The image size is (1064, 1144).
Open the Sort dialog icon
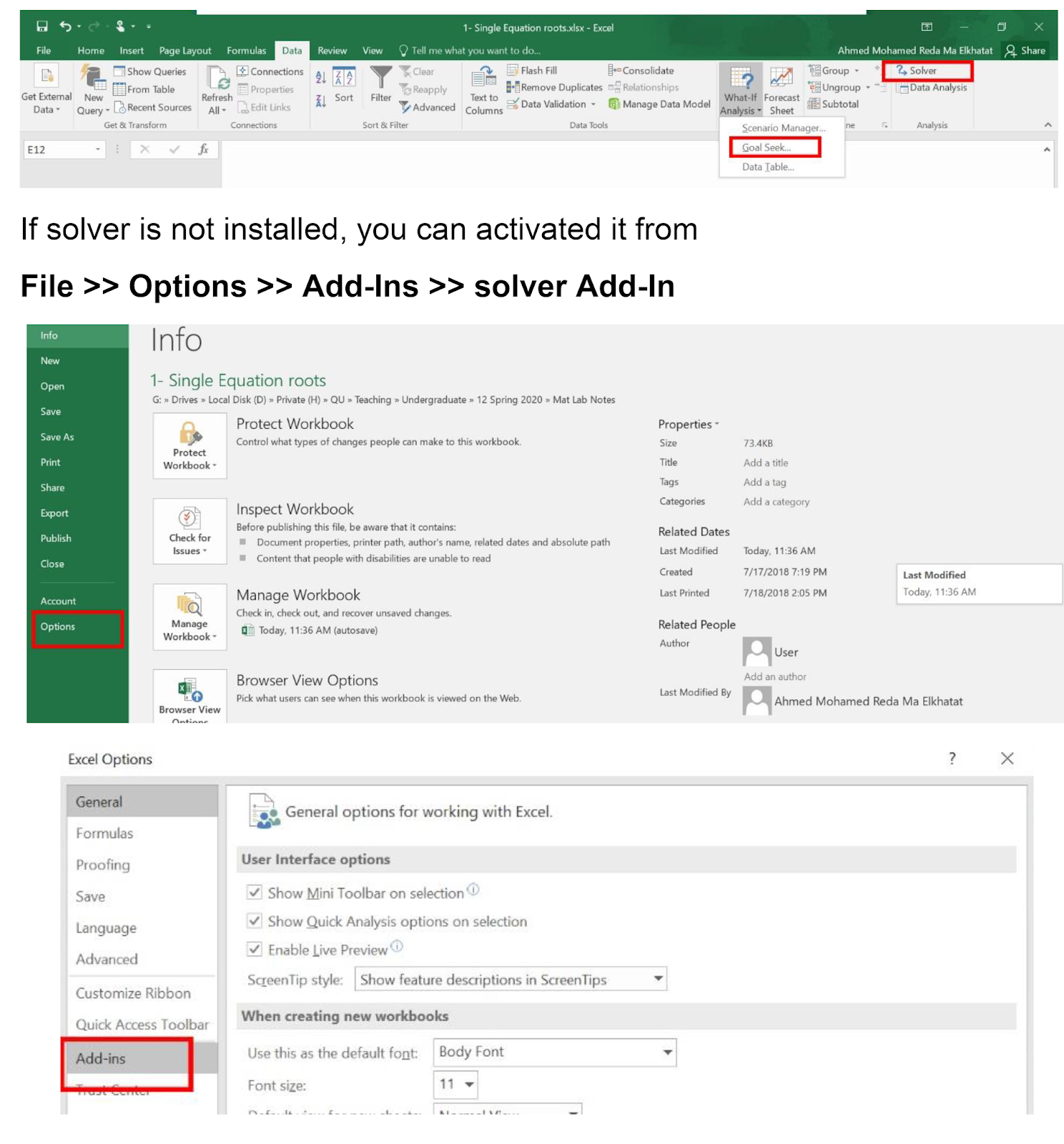[x=344, y=77]
